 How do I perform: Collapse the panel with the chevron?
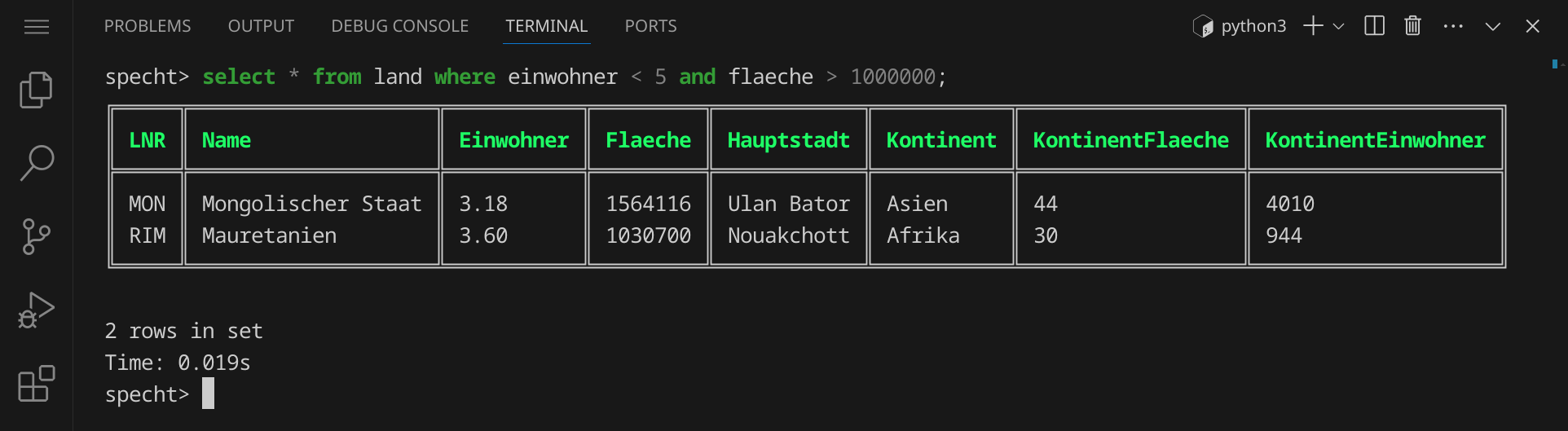coord(1493,26)
